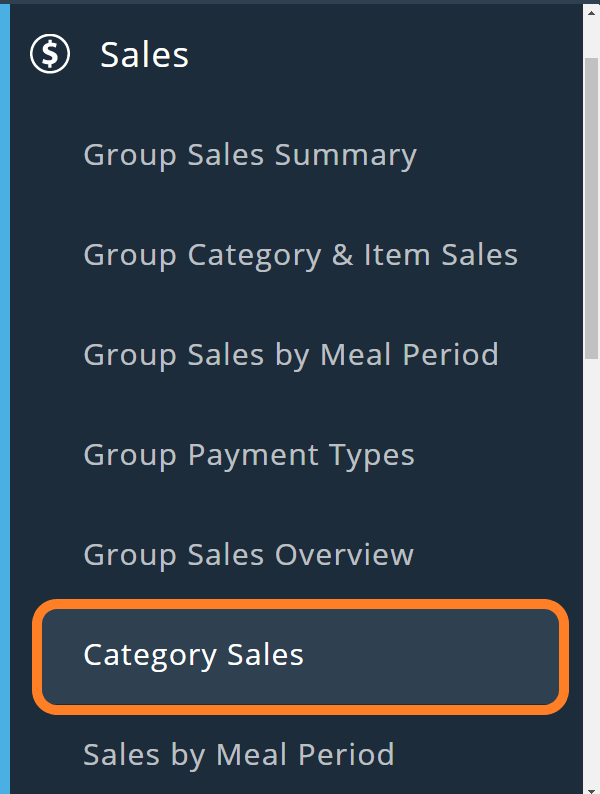Collapse the Sales section header

(144, 55)
